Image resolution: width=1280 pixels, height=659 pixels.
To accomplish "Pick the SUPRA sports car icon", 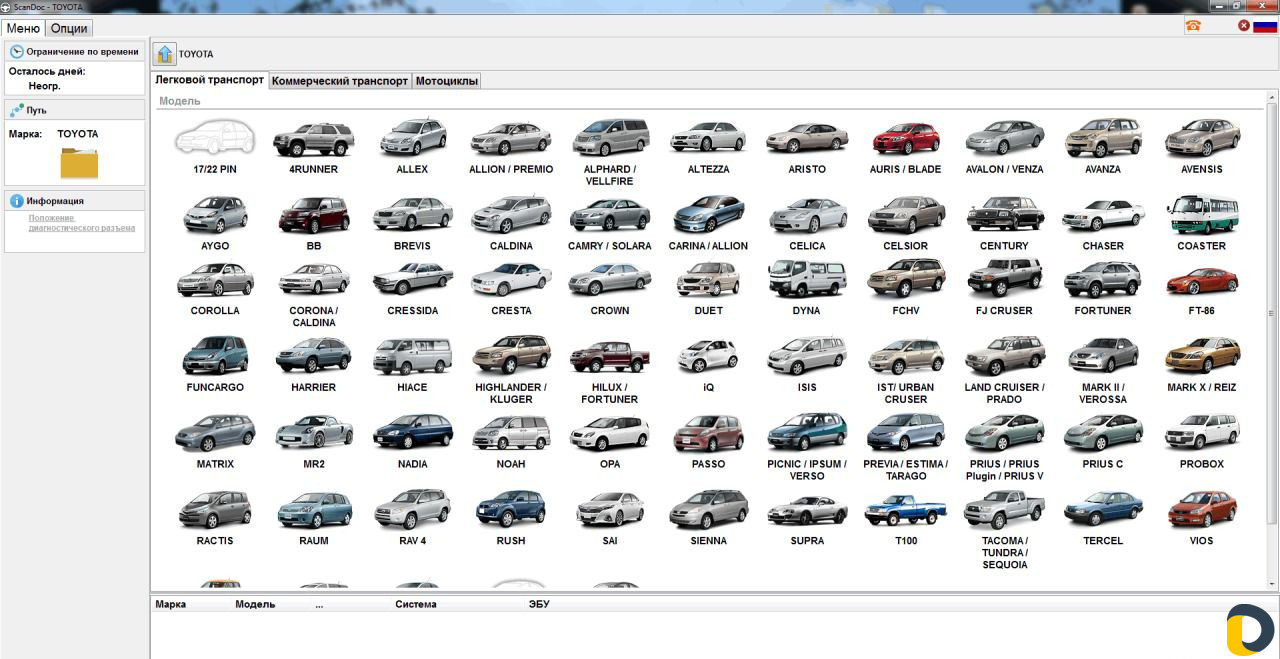I will tap(807, 511).
